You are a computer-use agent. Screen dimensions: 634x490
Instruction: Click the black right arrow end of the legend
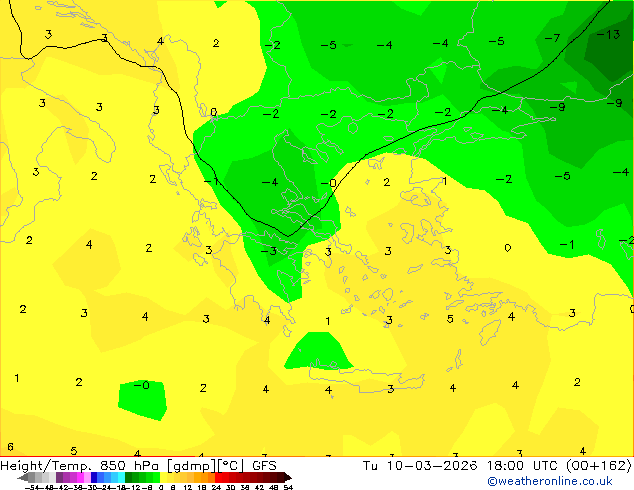pos(287,477)
